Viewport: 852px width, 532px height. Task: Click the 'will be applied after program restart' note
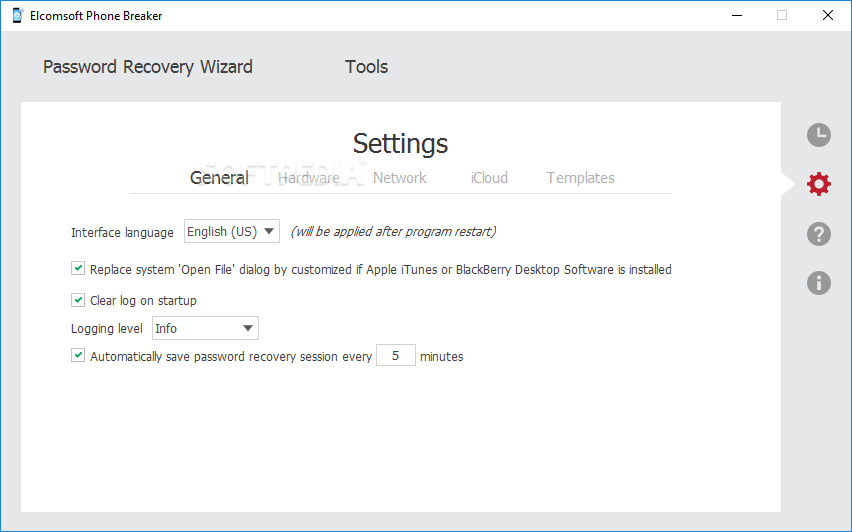393,231
